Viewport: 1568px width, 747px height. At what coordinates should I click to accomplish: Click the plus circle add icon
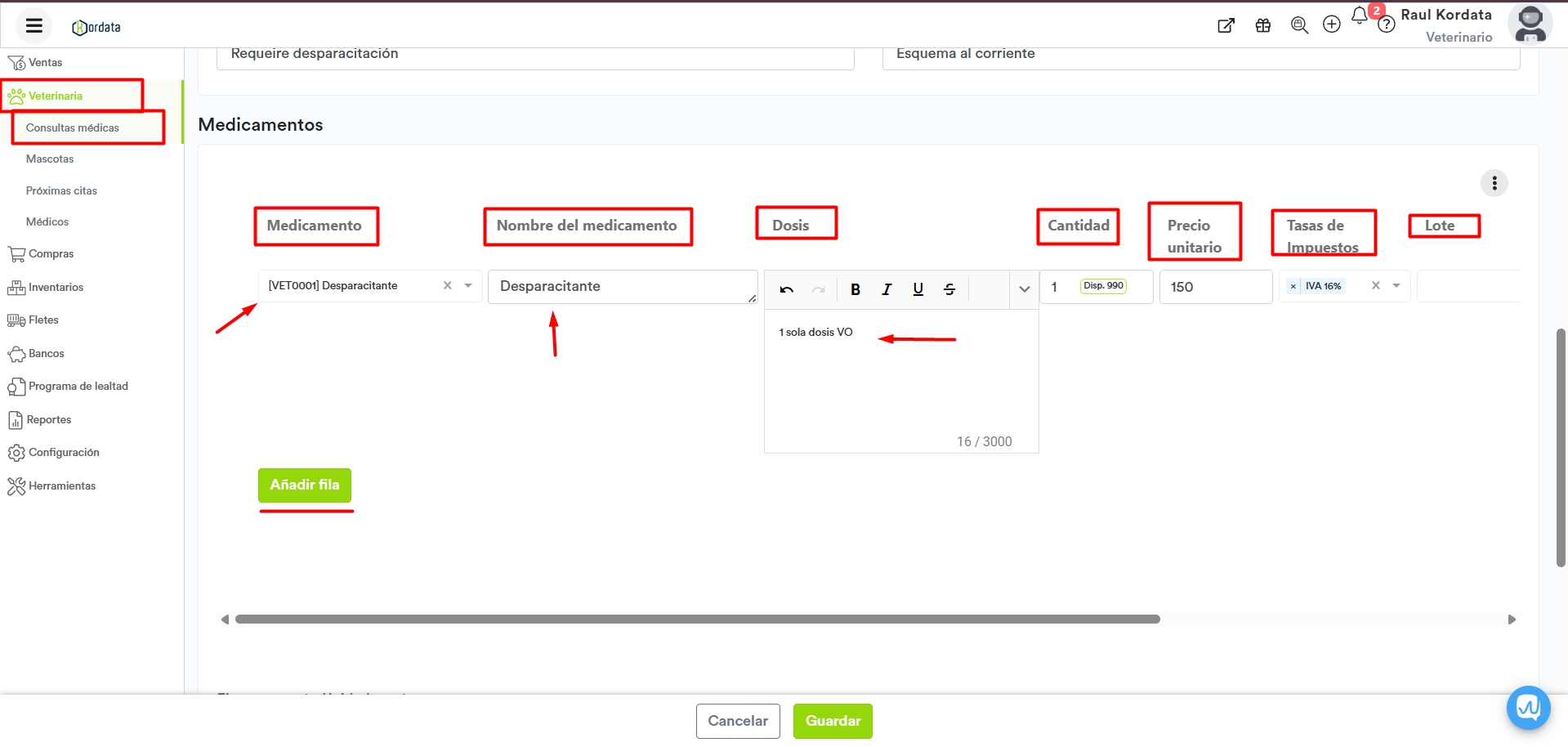[1332, 25]
